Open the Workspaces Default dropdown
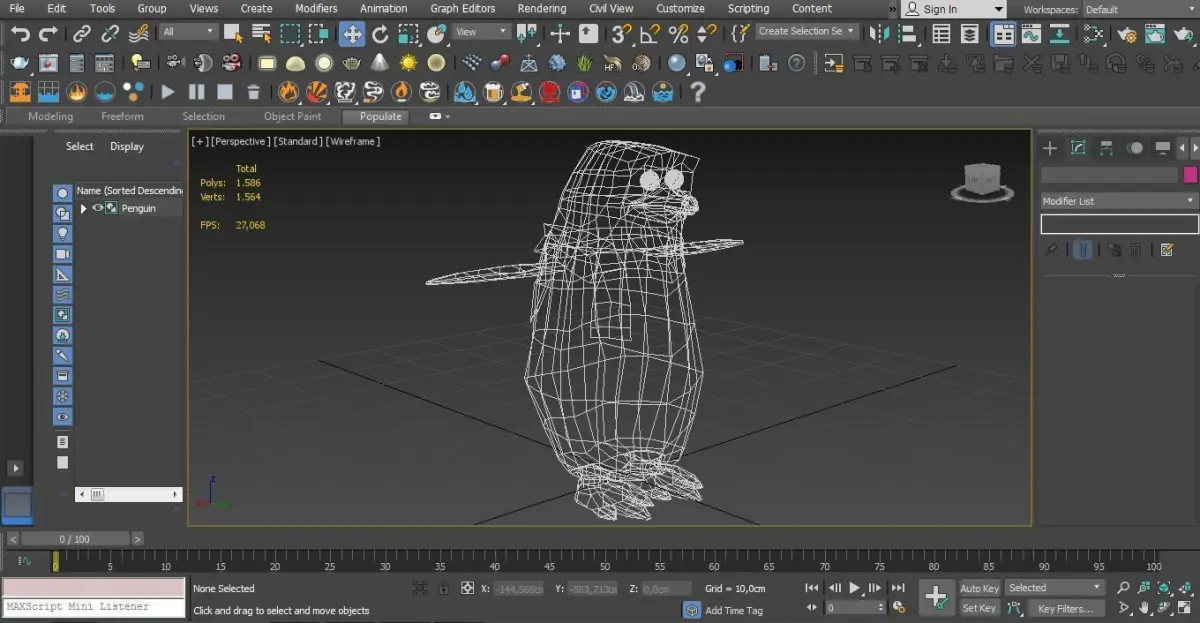 click(1140, 10)
